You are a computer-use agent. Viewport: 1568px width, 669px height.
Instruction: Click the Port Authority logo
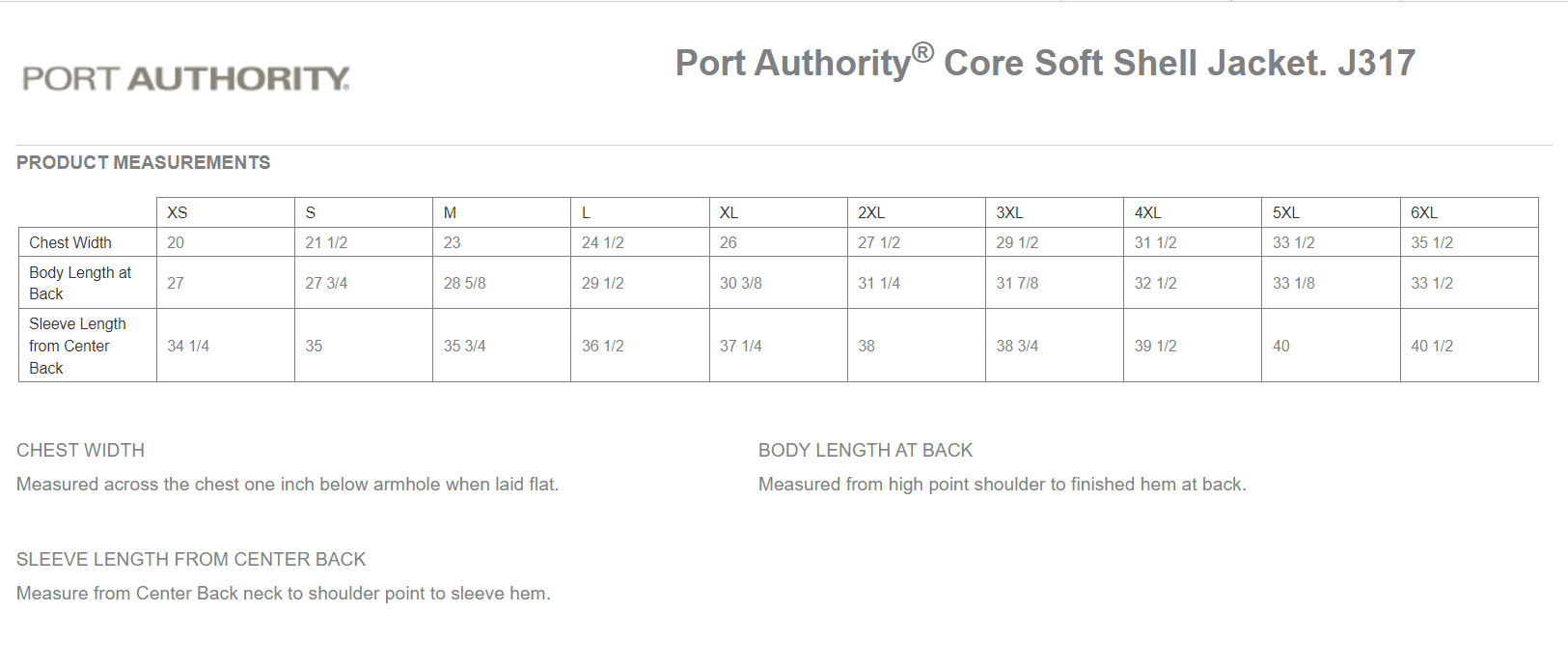click(x=186, y=78)
